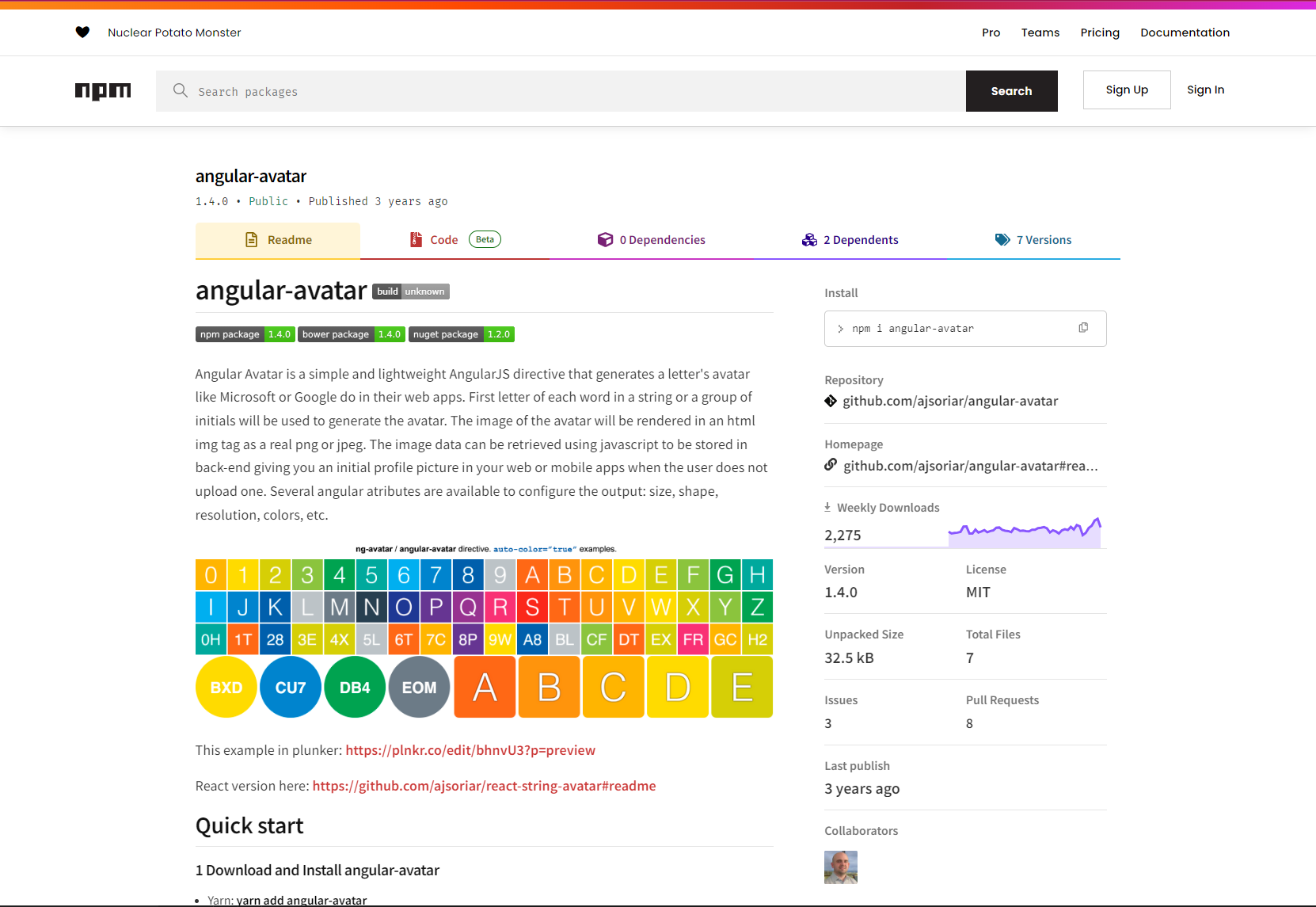This screenshot has height=907, width=1316.
Task: Click the copy install command icon
Action: [1083, 328]
